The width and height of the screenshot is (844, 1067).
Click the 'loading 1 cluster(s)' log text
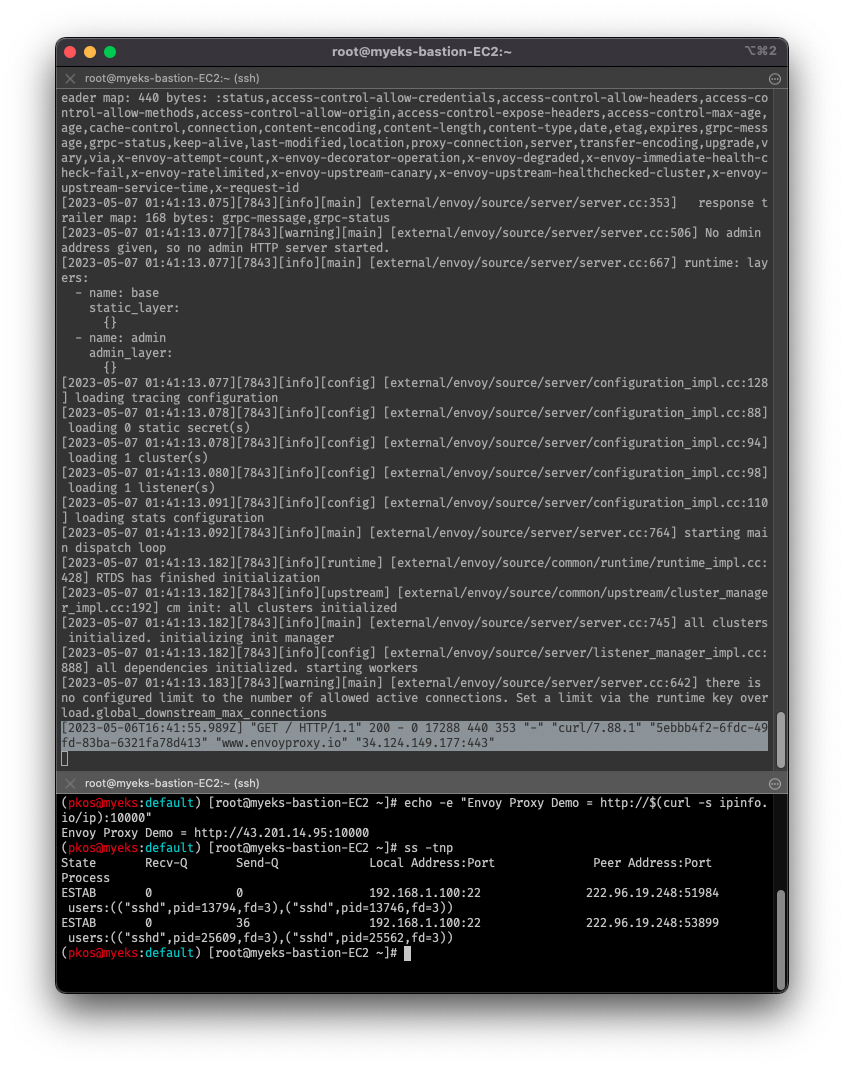138,458
